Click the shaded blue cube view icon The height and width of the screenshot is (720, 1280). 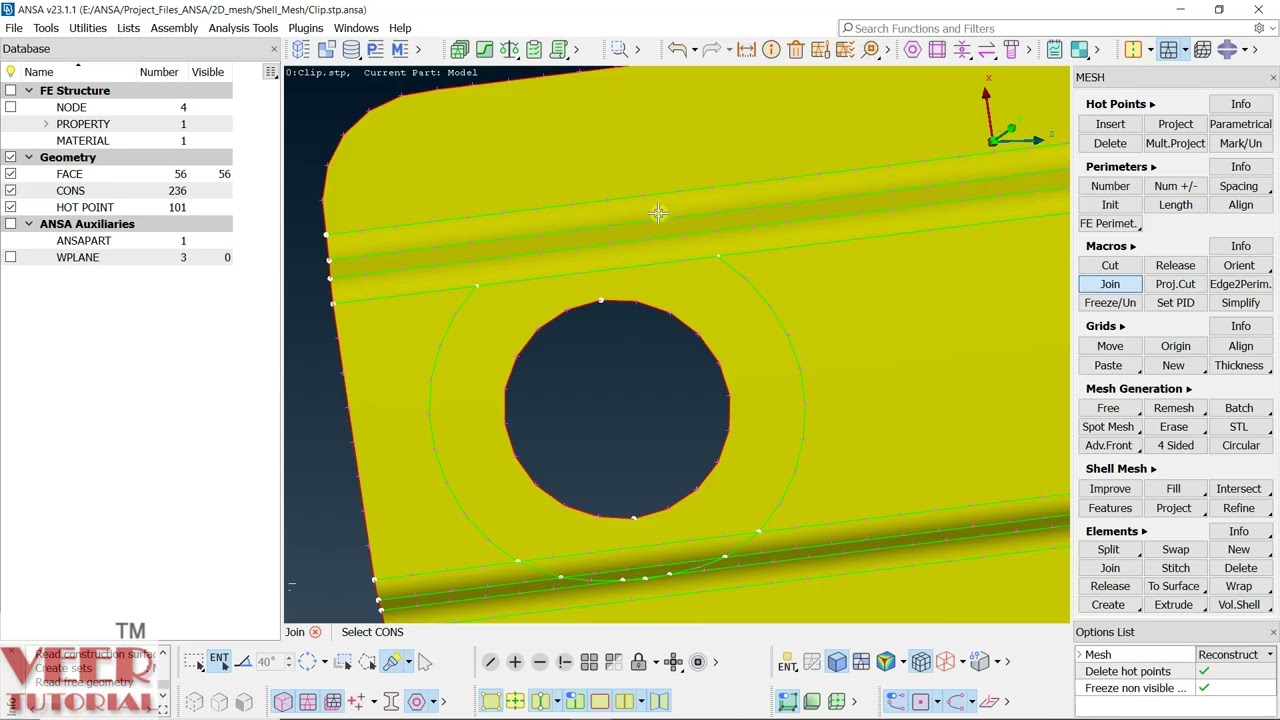point(837,662)
